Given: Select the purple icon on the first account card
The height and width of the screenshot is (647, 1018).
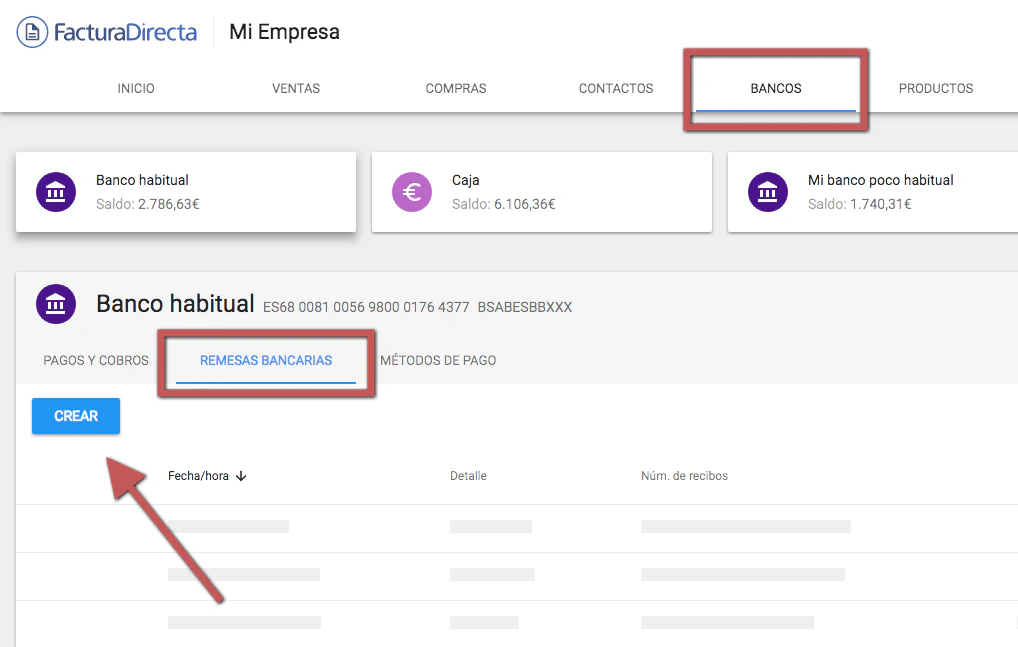Looking at the screenshot, I should point(55,191).
